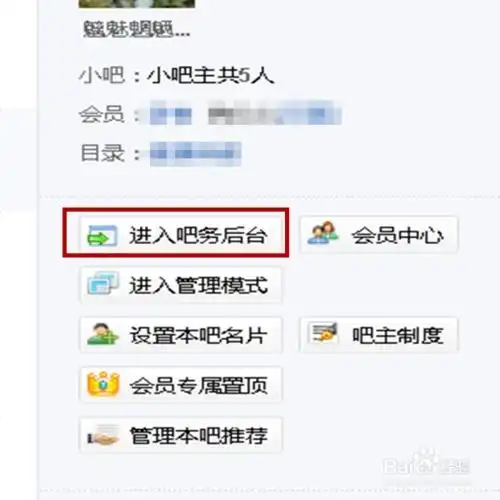The image size is (500, 500).
Task: Open the 管理本吧推荐 button label
Action: 199,435
